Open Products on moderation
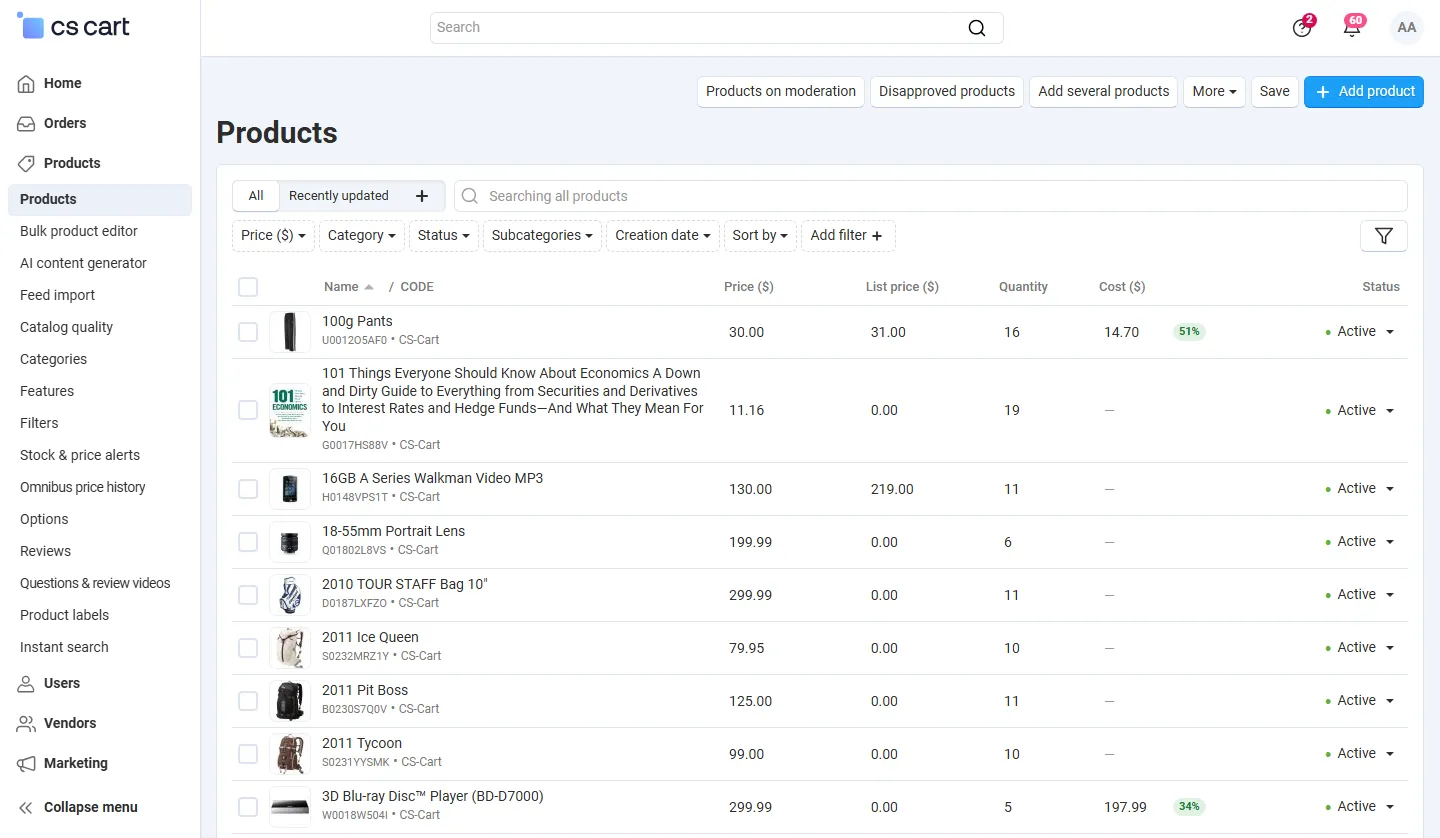The height and width of the screenshot is (838, 1440). 781,92
